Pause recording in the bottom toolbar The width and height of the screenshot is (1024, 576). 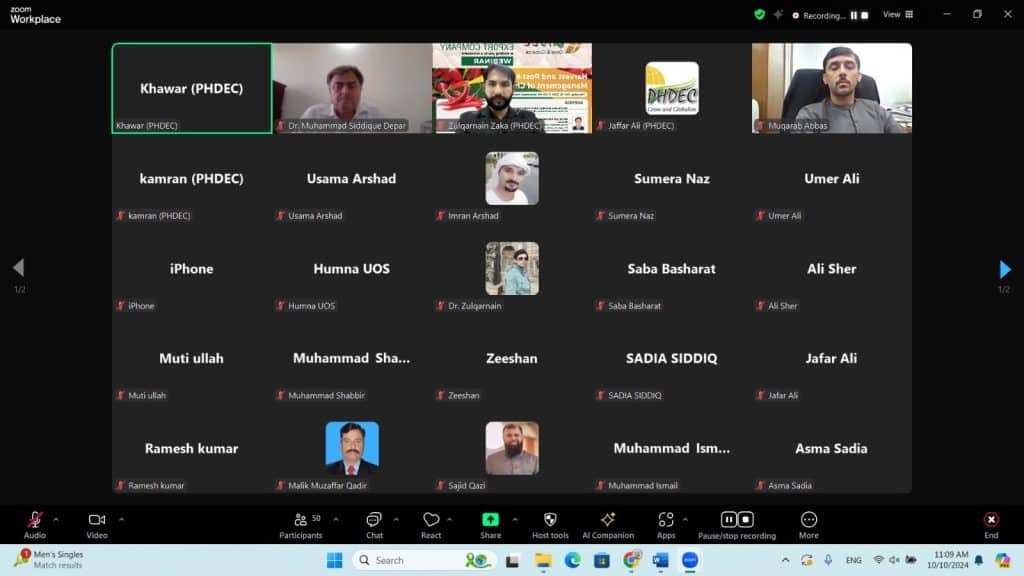[x=729, y=519]
